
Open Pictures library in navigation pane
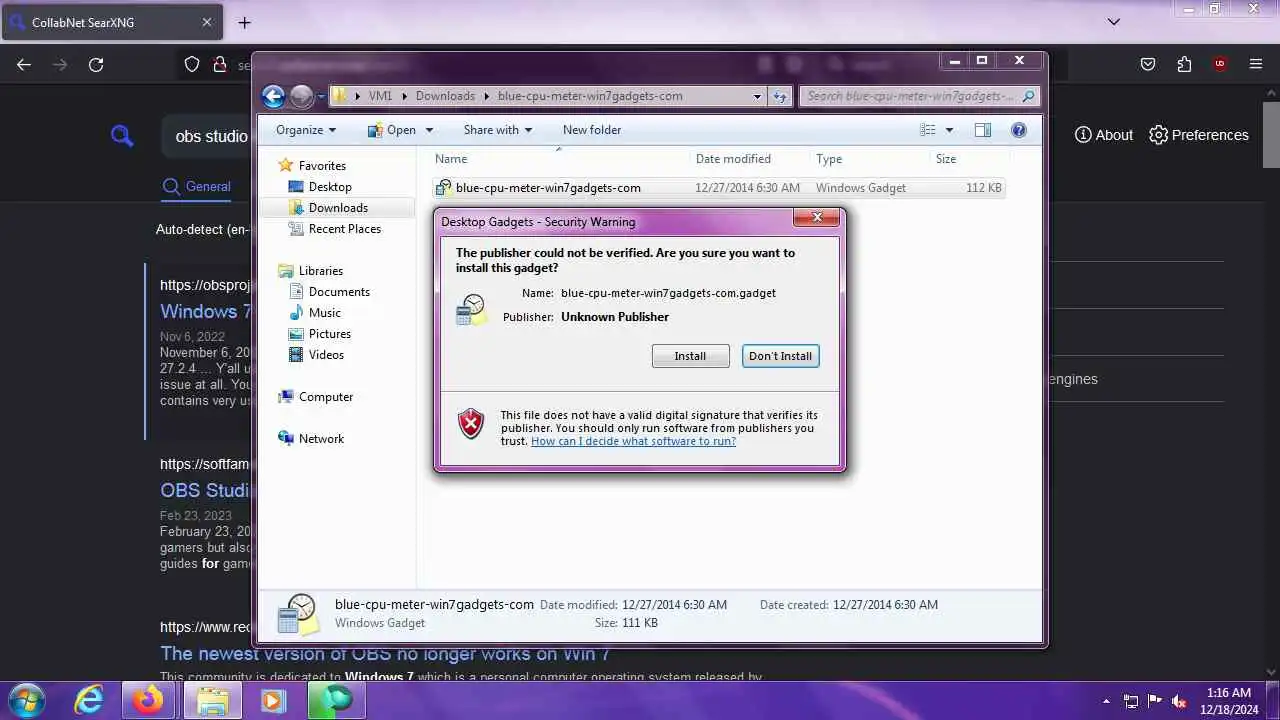coord(330,334)
